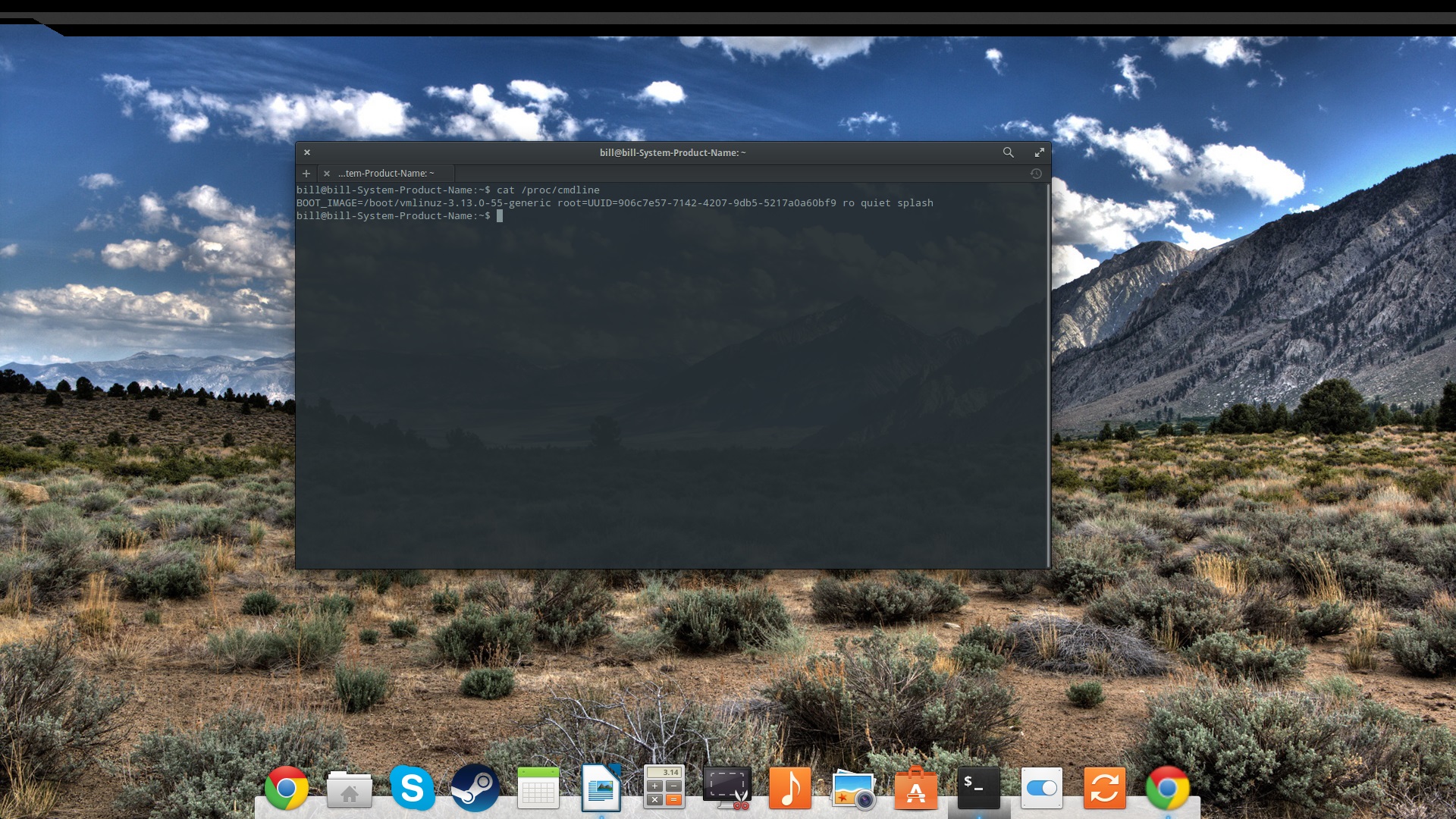Launch Skype from the dock
This screenshot has width=1456, height=819.
point(412,789)
